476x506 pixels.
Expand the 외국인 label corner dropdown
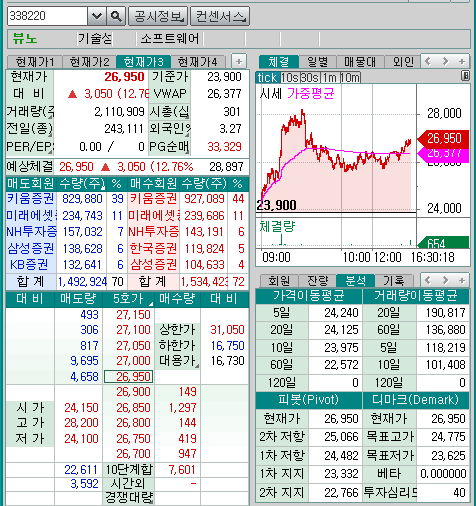[187, 134]
